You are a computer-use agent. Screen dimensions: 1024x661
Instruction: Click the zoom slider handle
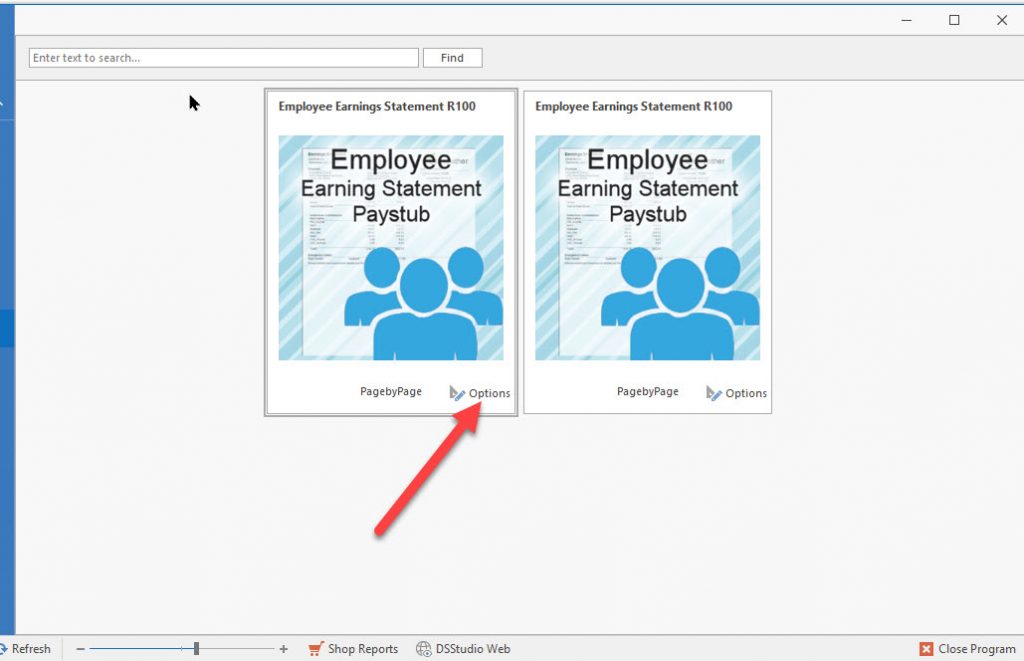[196, 649]
